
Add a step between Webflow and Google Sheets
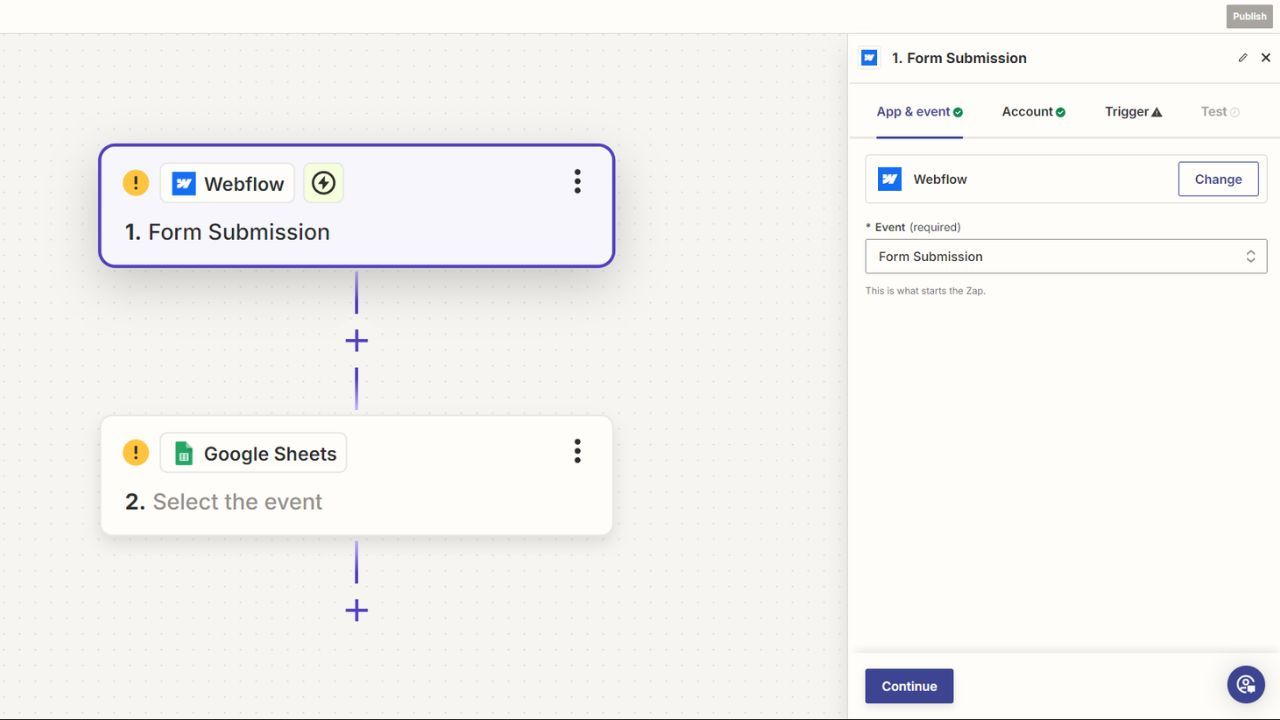[356, 340]
